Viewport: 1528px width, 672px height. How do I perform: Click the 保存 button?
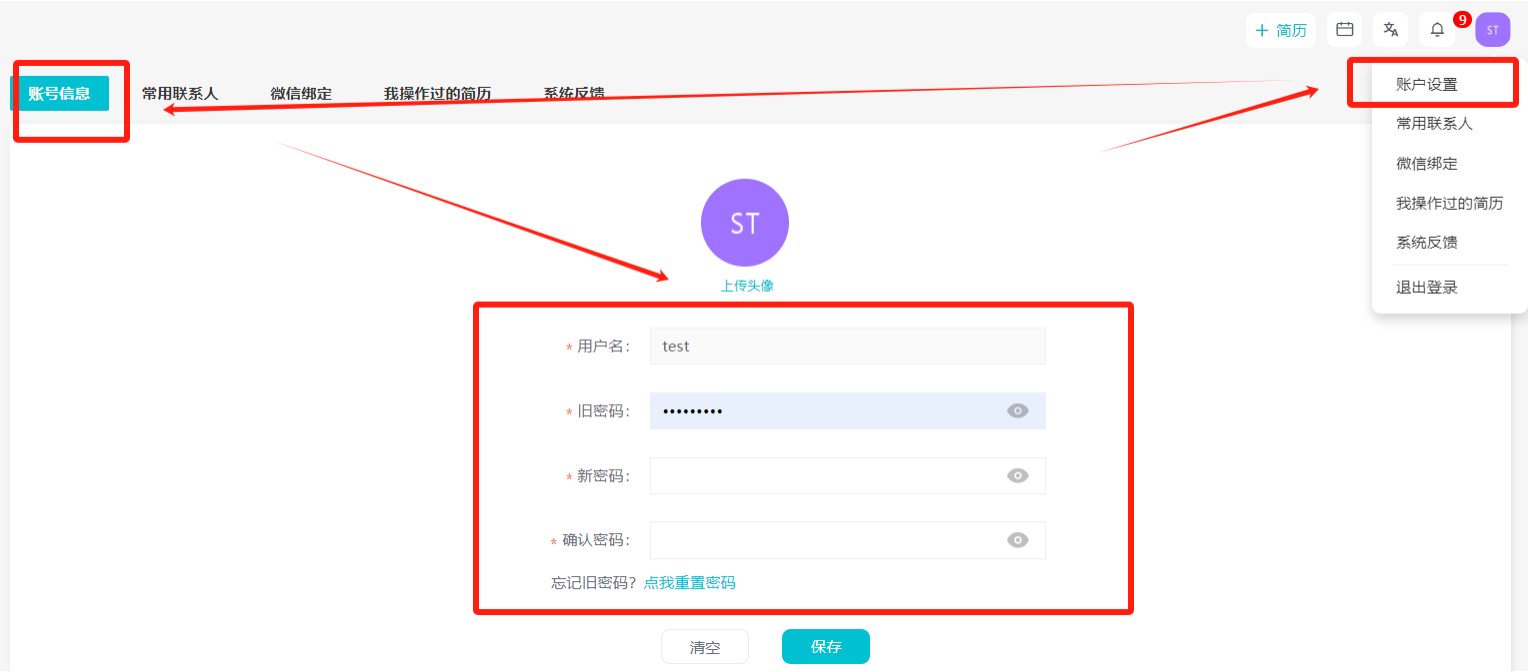(x=826, y=647)
